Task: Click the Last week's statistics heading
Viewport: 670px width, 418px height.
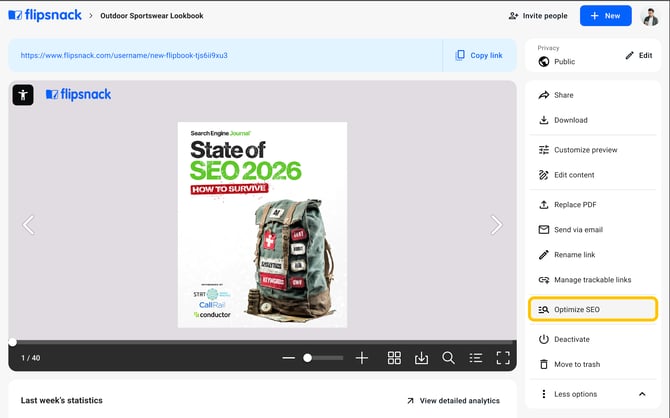Action: [62, 400]
